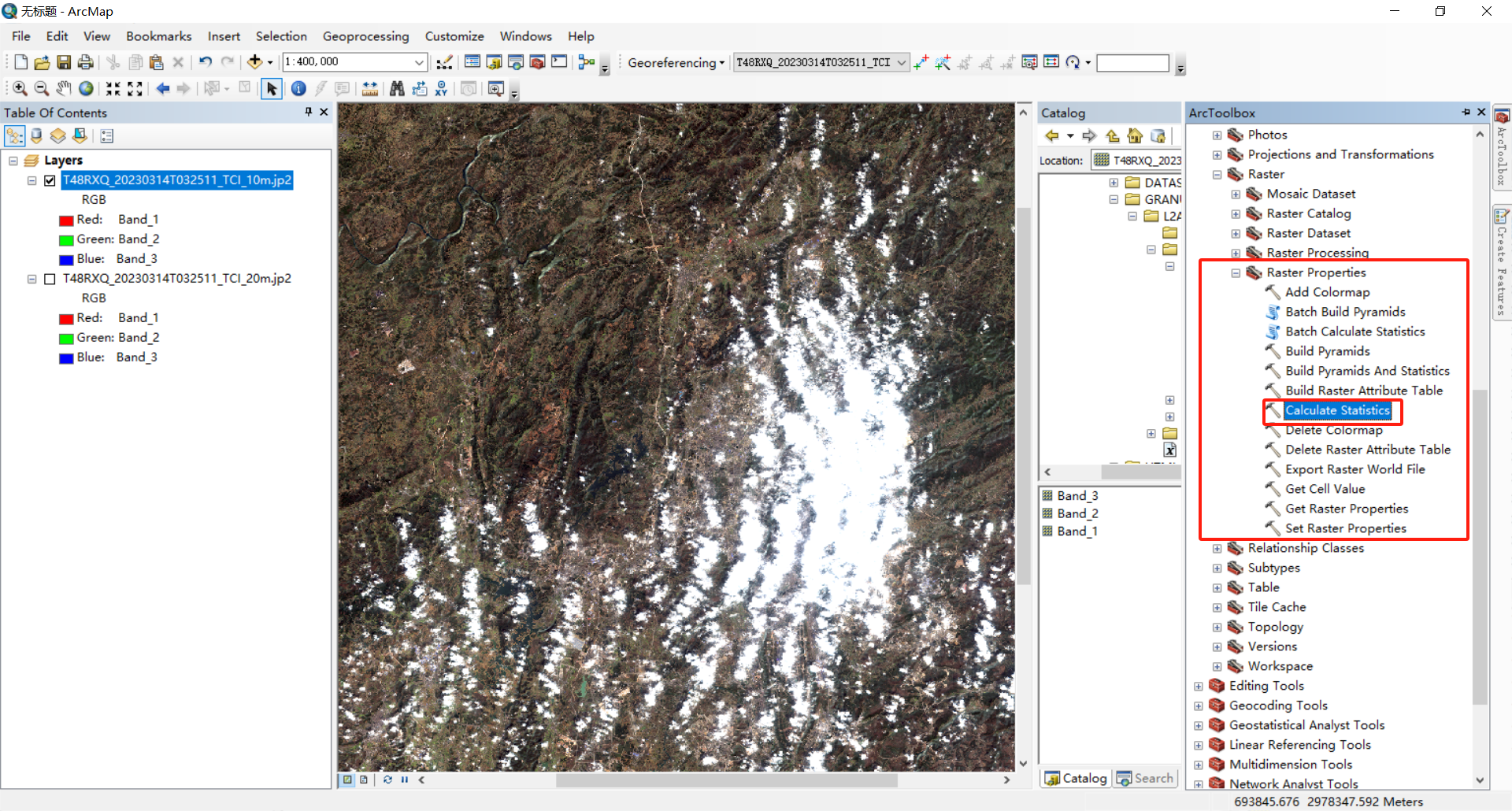Select the Build Pyramids tool
This screenshot has height=811, width=1512.
(x=1328, y=351)
